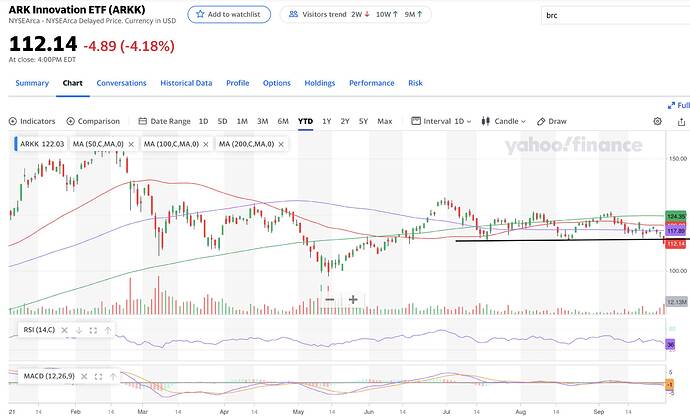This screenshot has height=419, width=690.
Task: Remove the MA 50 indicator
Action: click(x=131, y=144)
